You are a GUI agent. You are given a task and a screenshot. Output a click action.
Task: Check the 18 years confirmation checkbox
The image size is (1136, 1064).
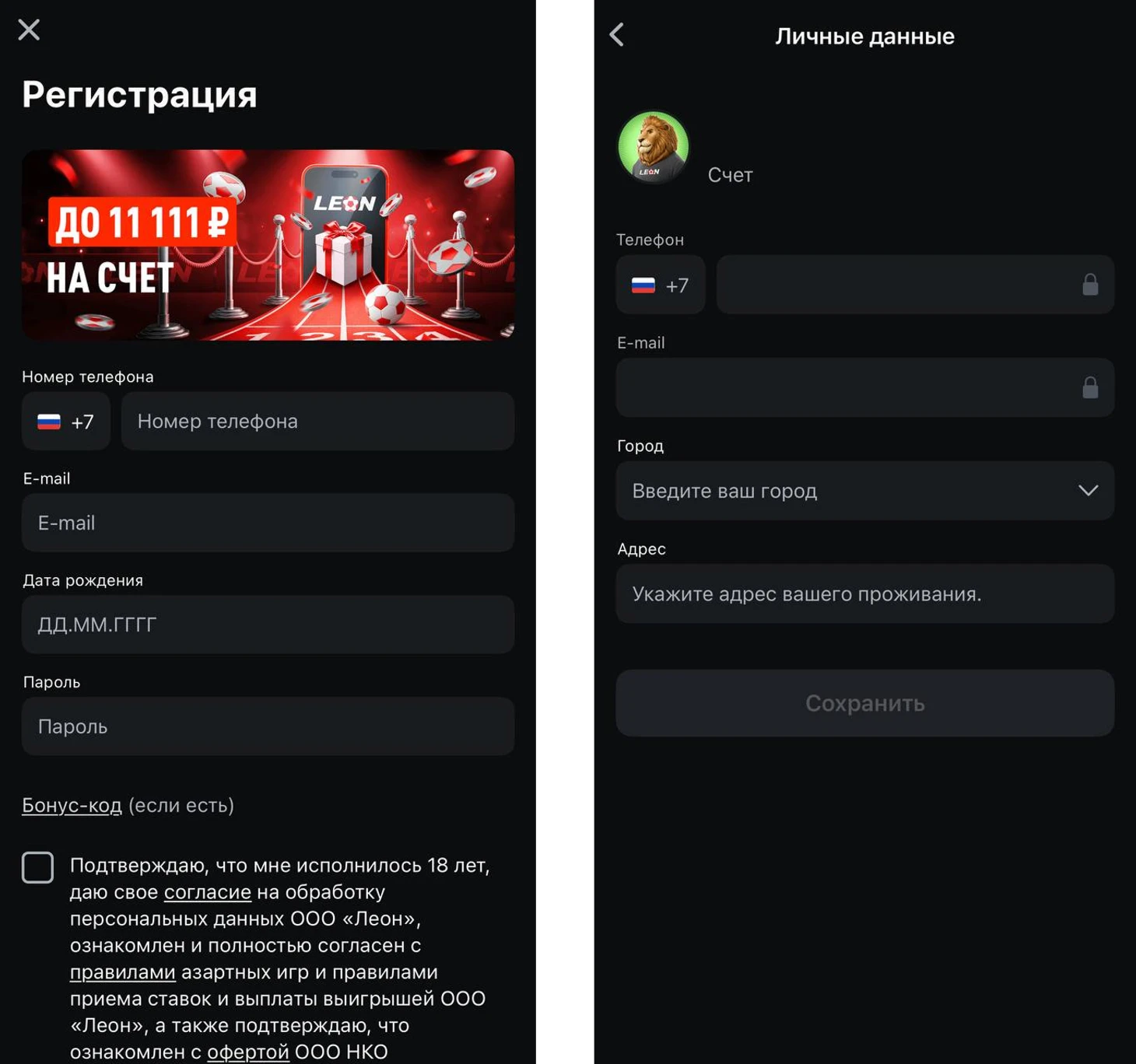(x=37, y=867)
